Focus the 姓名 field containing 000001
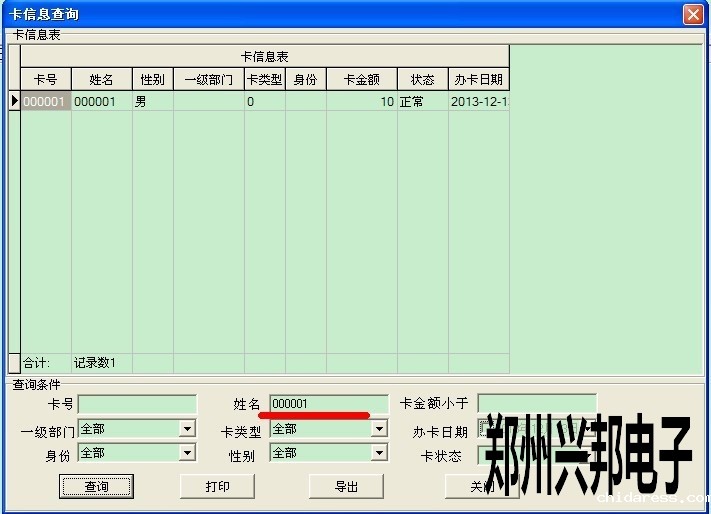This screenshot has height=514, width=711. (328, 404)
